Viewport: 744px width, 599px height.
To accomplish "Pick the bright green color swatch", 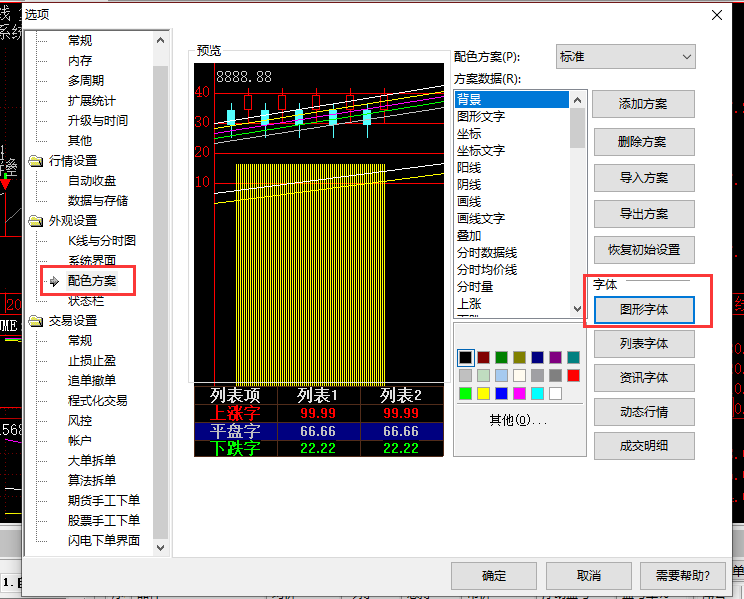I will coord(465,393).
